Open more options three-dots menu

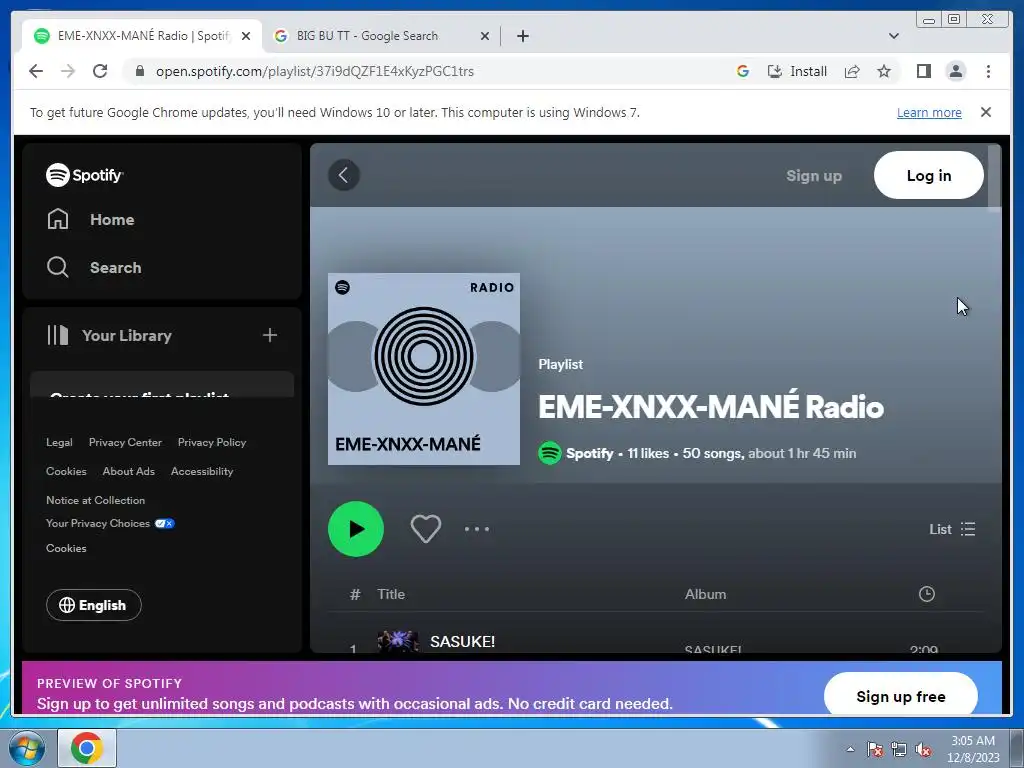(477, 529)
